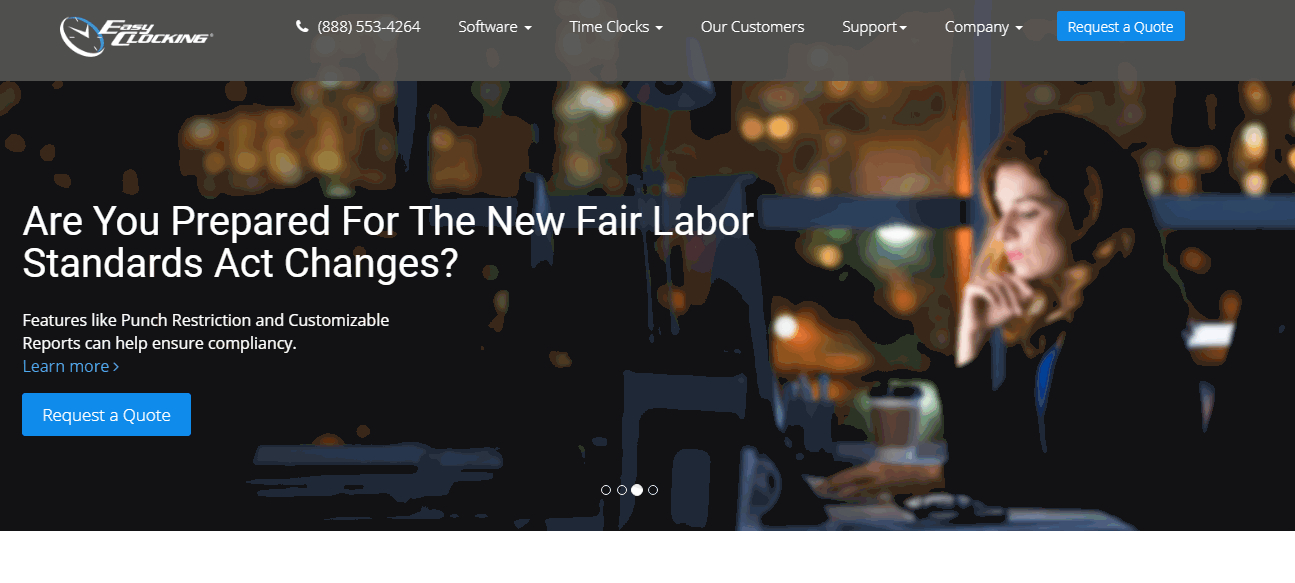Image resolution: width=1295 pixels, height=583 pixels.
Task: Click the caret arrow next to Software
Action: (x=528, y=28)
